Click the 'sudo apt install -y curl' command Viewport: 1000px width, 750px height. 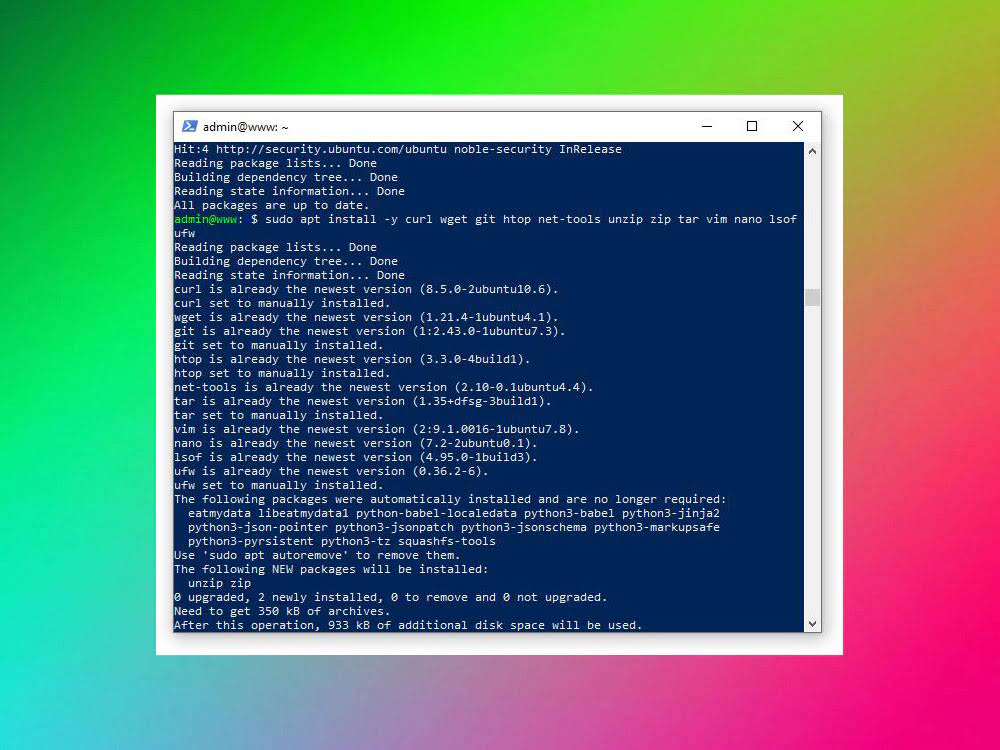531,219
